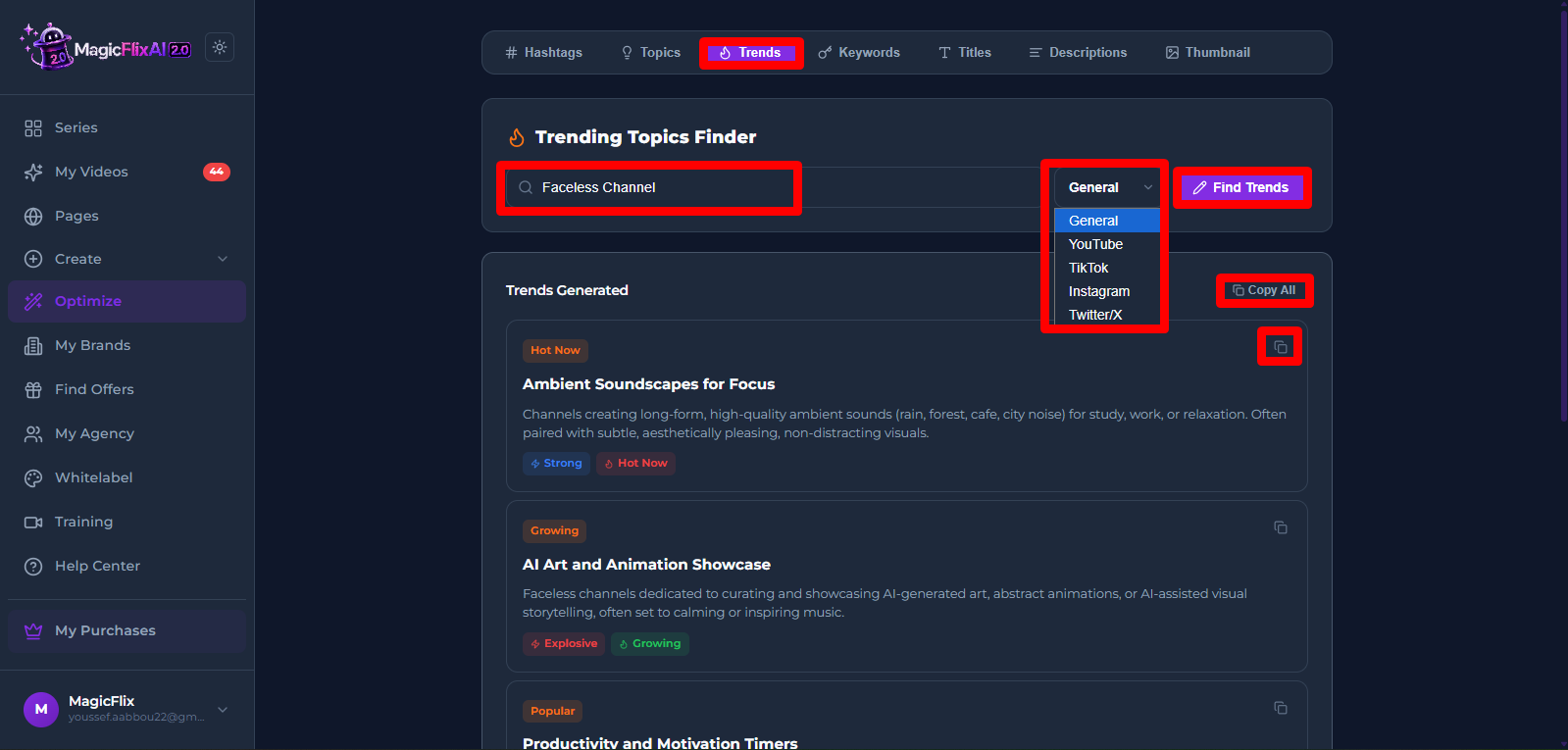This screenshot has height=750, width=1568.
Task: Choose YouTube in the platform list
Action: 1107,244
